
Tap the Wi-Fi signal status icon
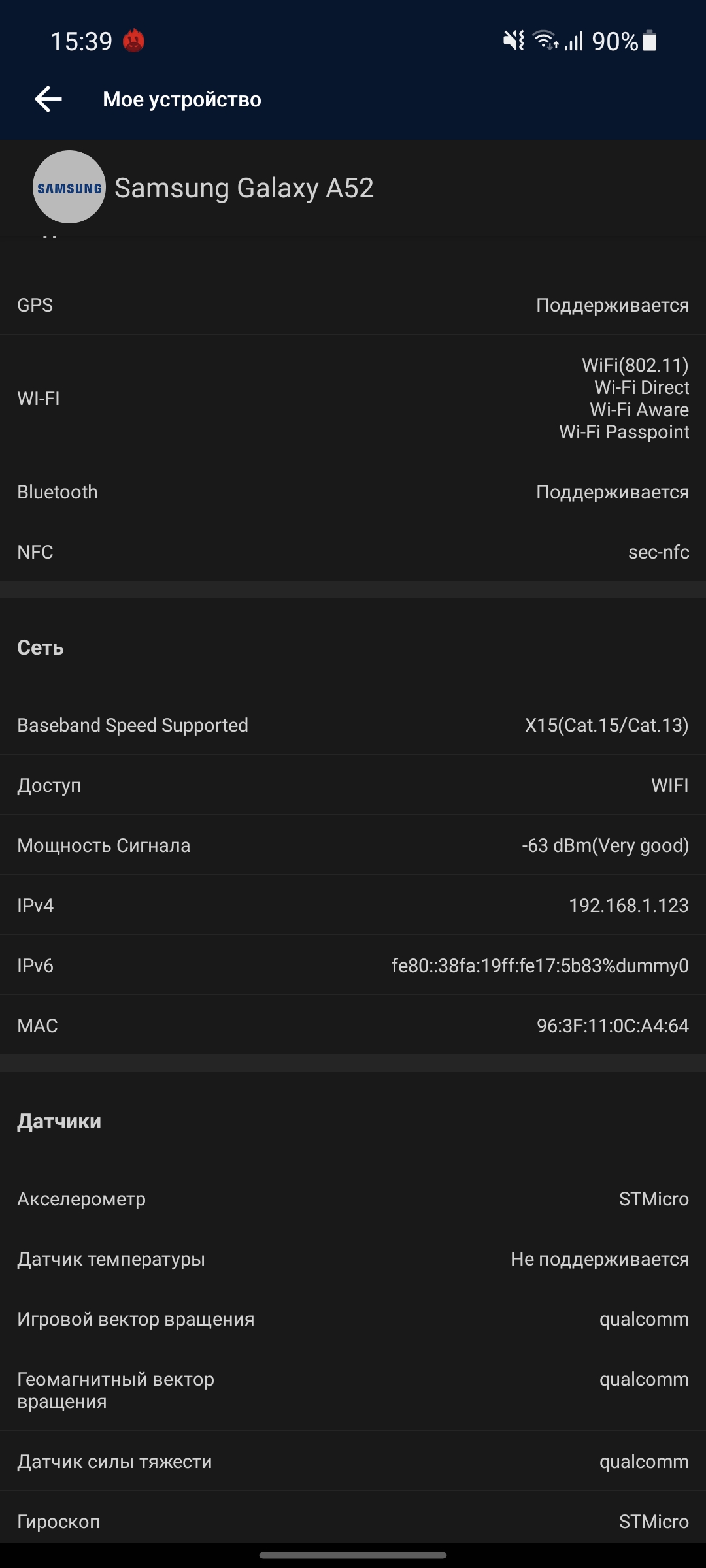545,41
